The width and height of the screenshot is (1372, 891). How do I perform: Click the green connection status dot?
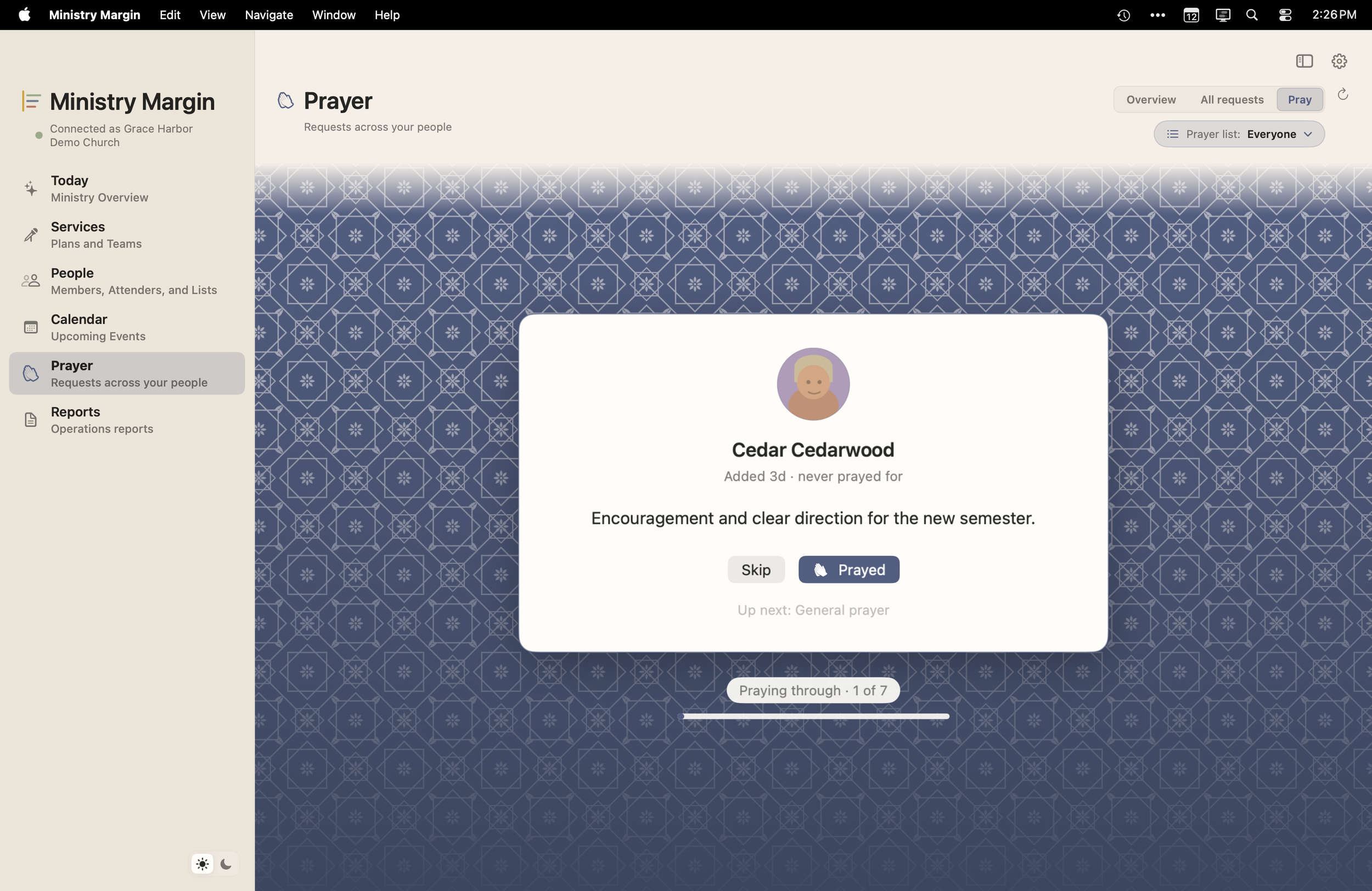point(38,136)
